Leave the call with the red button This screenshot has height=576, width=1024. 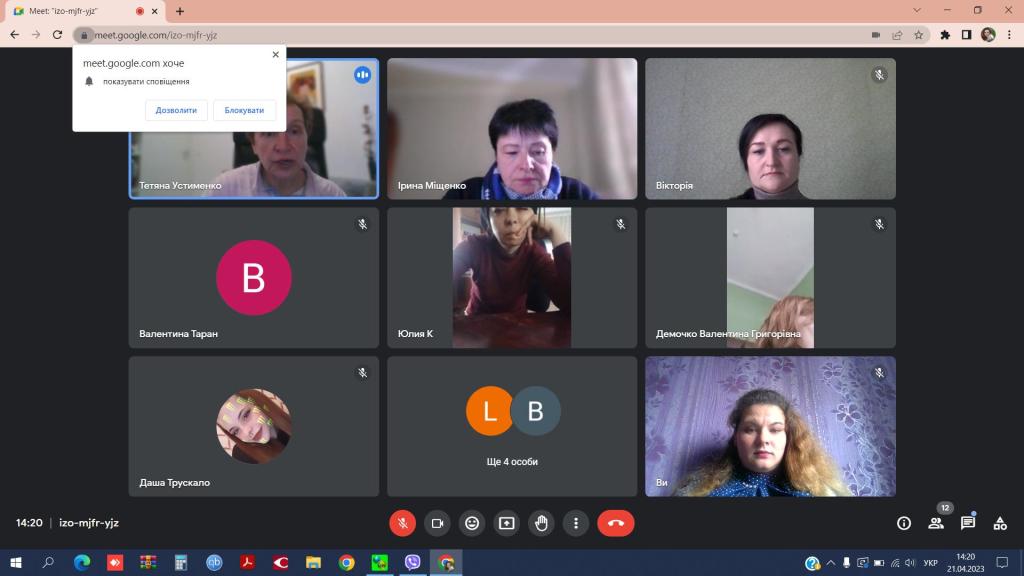point(615,523)
